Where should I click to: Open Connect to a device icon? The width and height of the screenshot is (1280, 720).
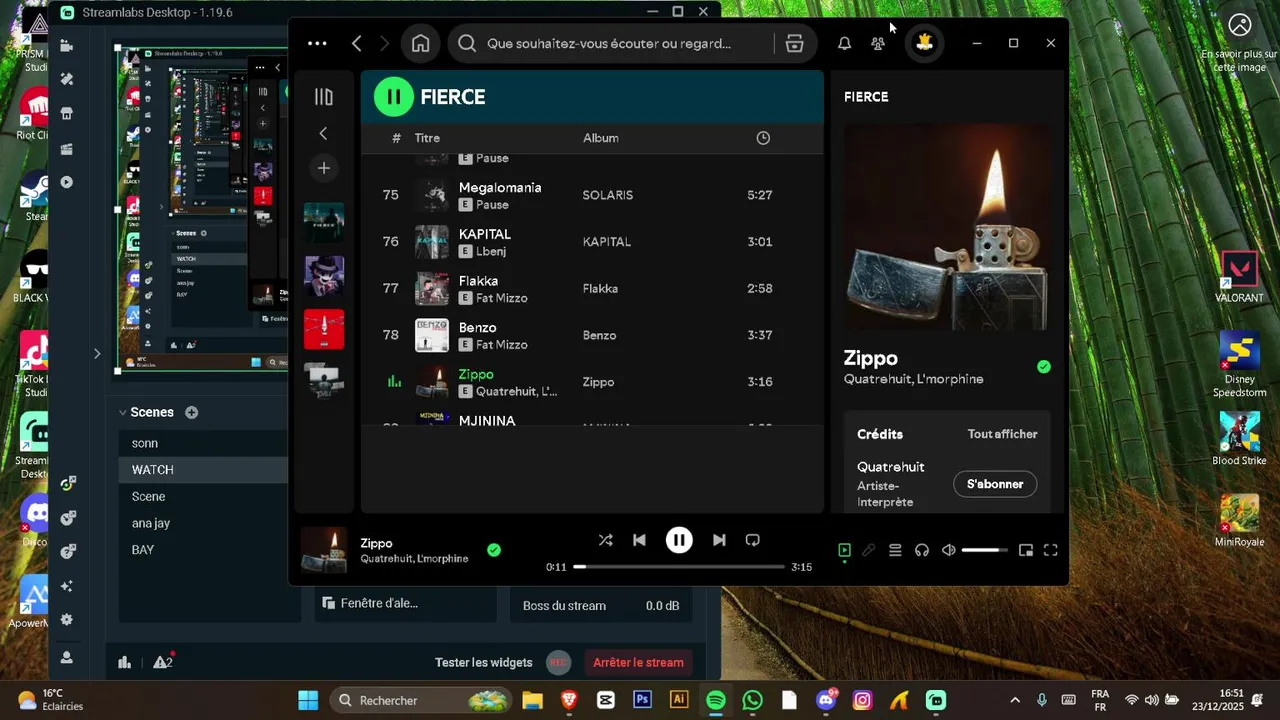pyautogui.click(x=922, y=550)
